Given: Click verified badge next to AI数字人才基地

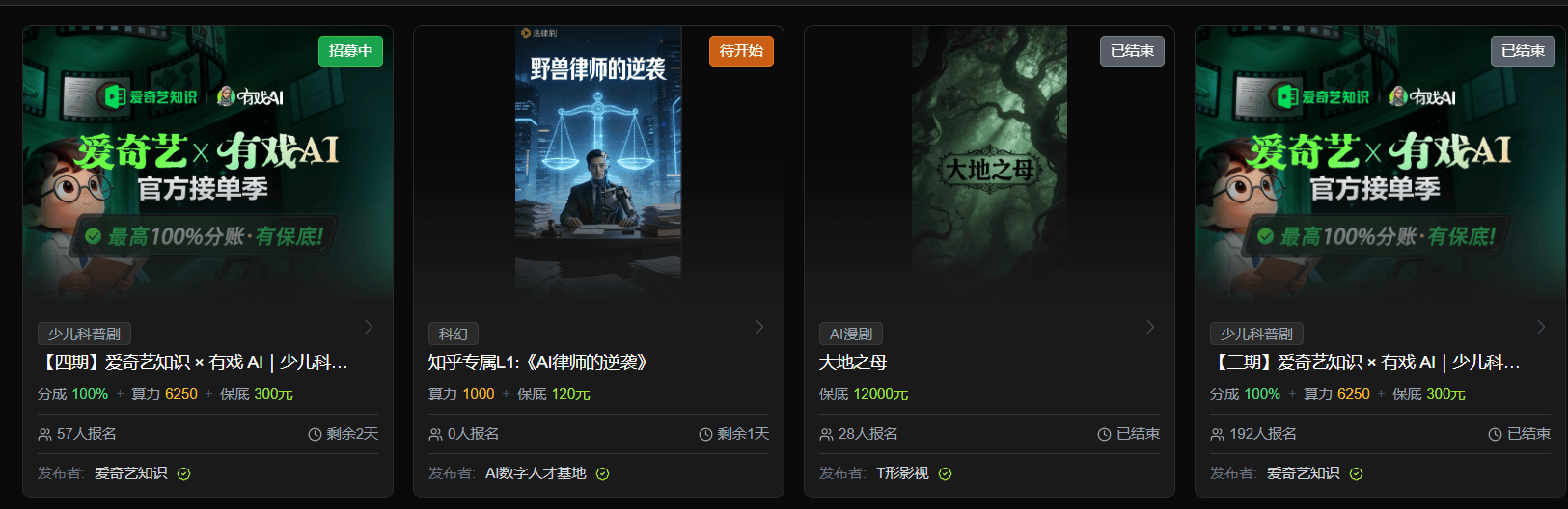Looking at the screenshot, I should 602,473.
